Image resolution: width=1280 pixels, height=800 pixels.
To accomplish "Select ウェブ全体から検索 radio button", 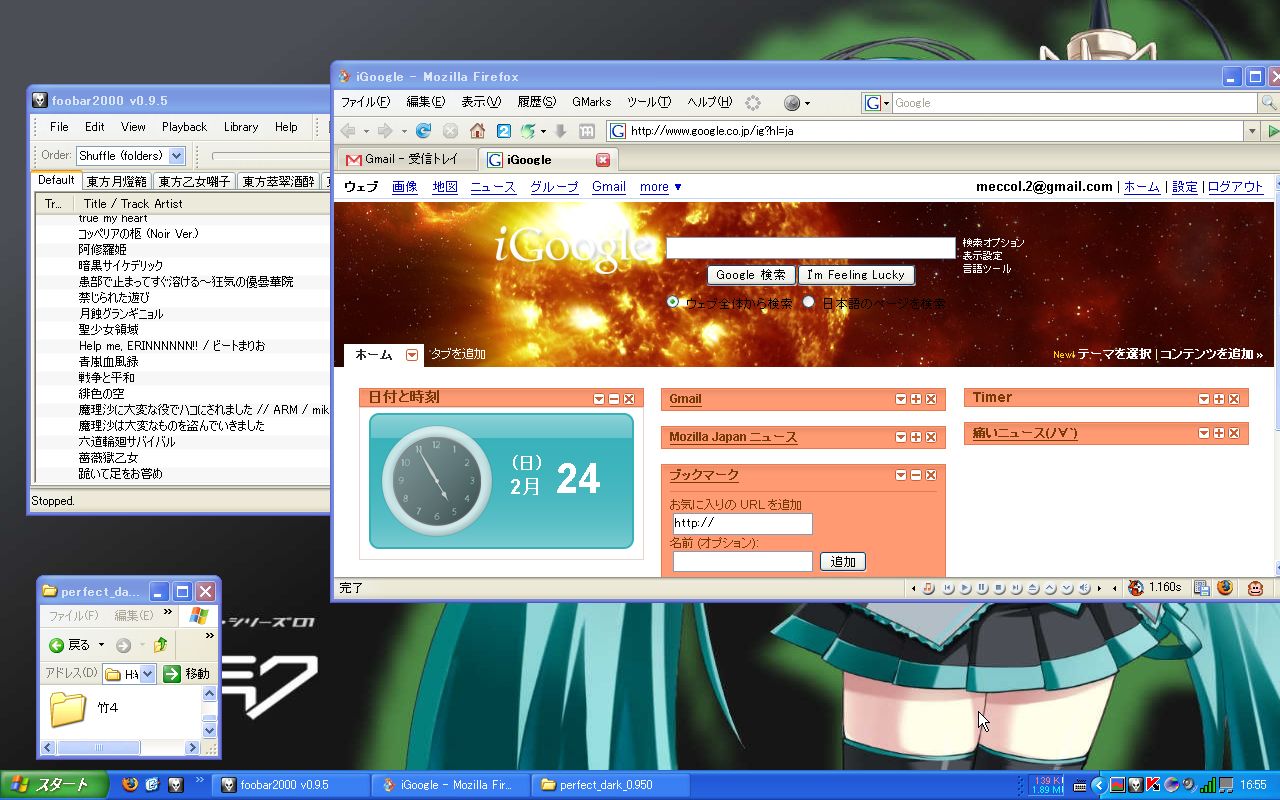I will (672, 302).
